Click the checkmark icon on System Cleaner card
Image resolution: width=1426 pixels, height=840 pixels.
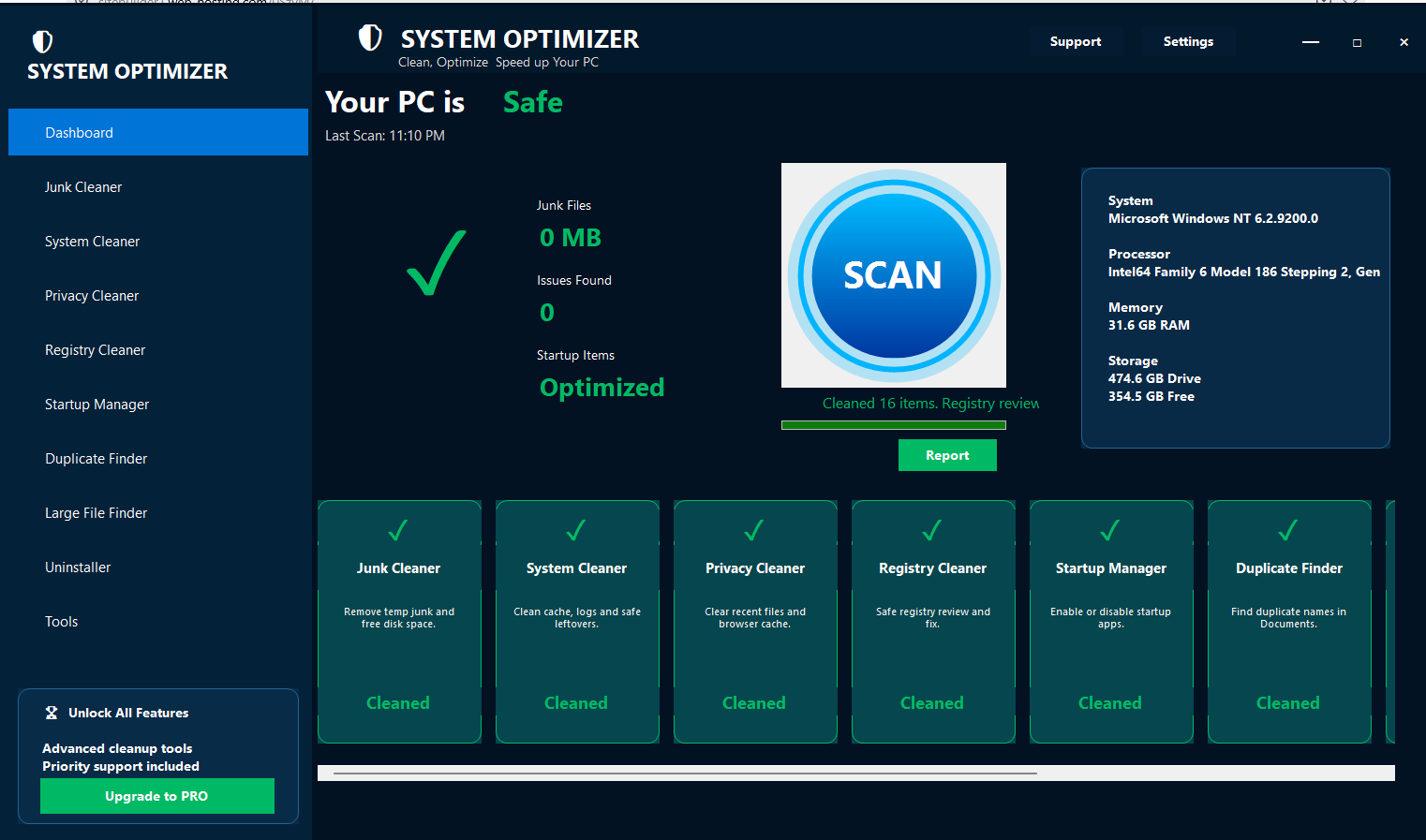point(576,530)
